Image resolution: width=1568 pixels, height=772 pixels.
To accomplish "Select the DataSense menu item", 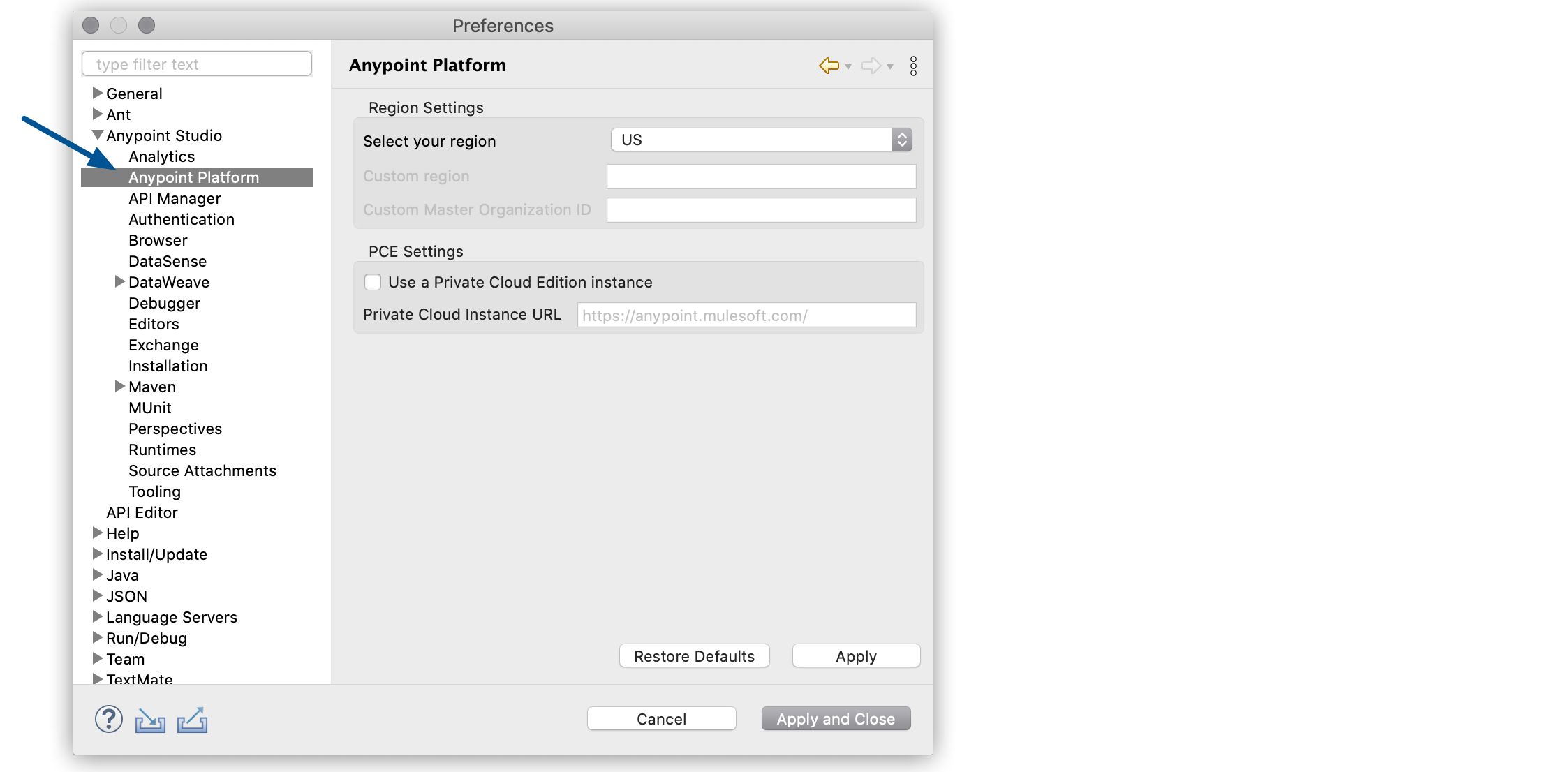I will 163,261.
